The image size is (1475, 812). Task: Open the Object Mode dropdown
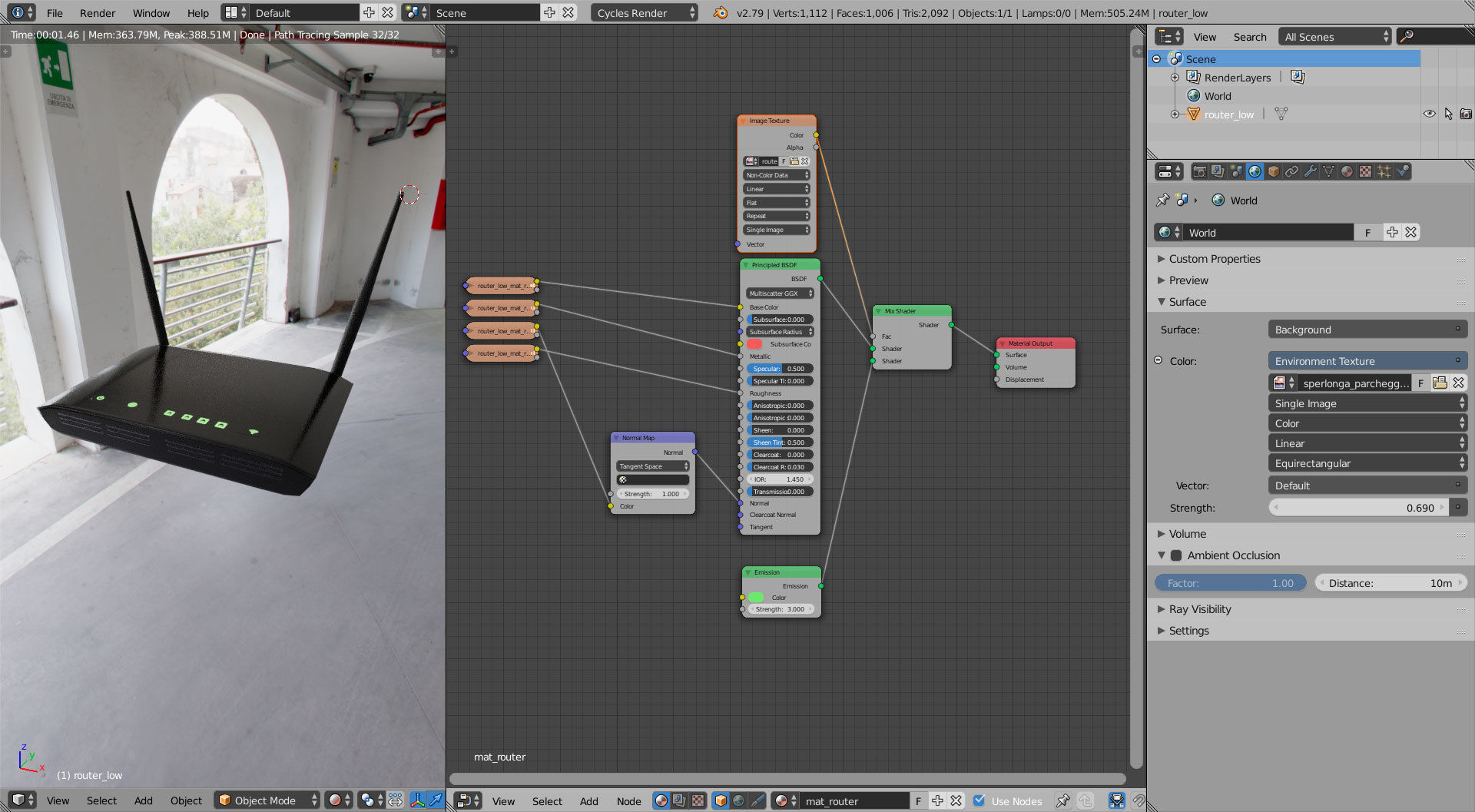click(x=267, y=800)
